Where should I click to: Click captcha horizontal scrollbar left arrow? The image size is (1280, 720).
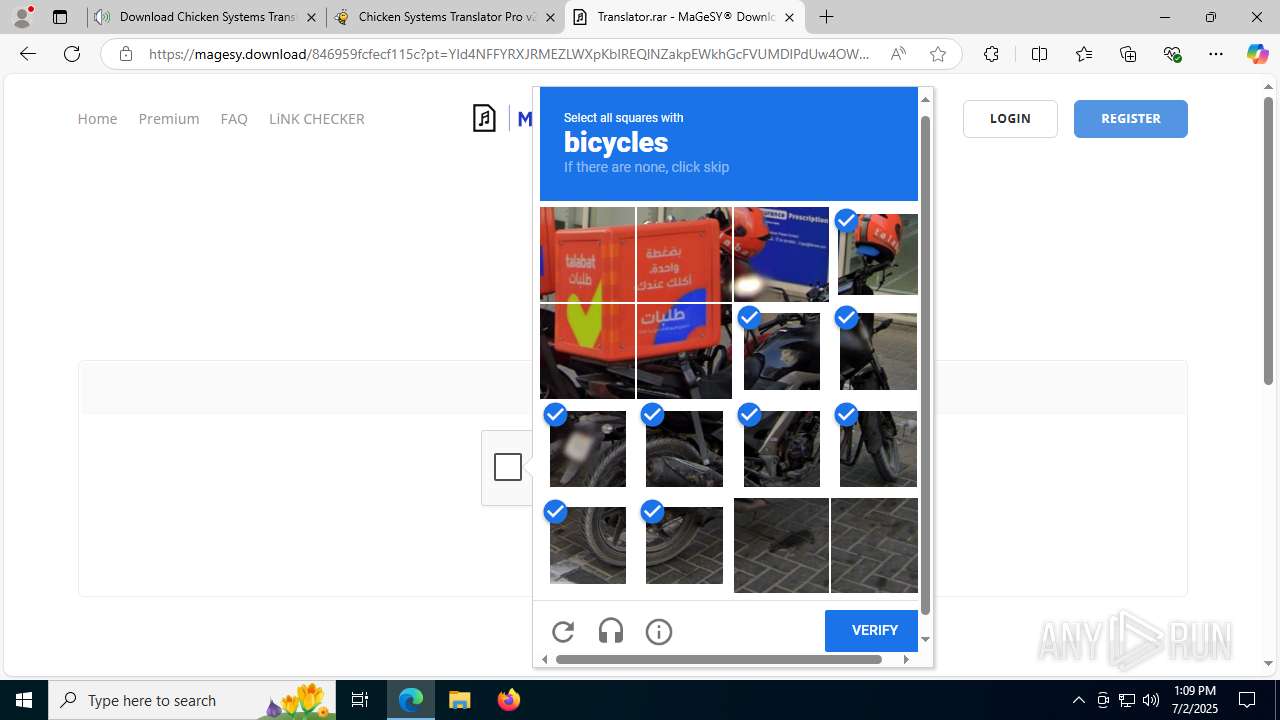click(545, 659)
